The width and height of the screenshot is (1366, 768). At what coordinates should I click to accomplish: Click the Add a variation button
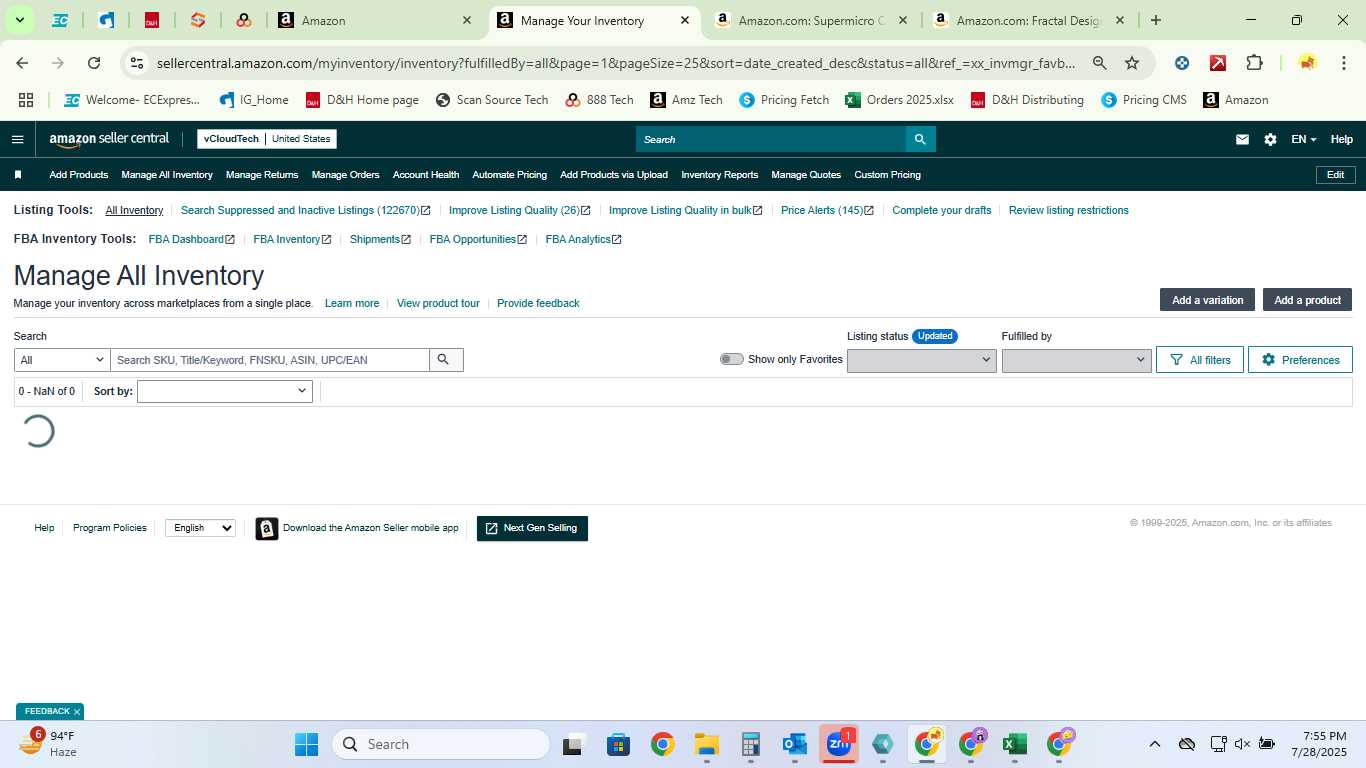[1207, 300]
